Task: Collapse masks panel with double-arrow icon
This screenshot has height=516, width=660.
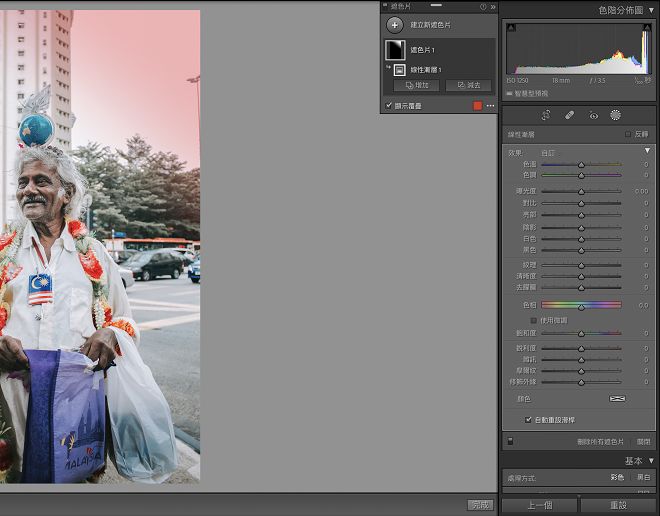Action: pos(493,7)
